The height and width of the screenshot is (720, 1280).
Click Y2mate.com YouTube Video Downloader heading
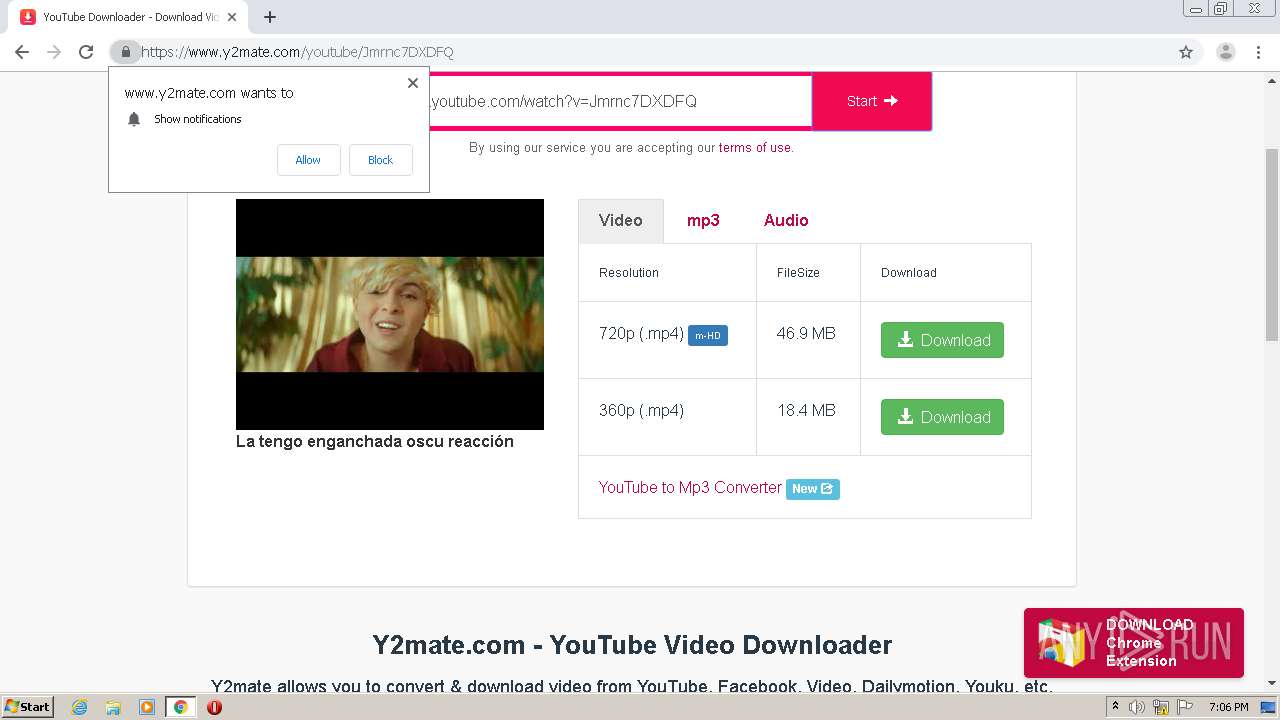(632, 645)
